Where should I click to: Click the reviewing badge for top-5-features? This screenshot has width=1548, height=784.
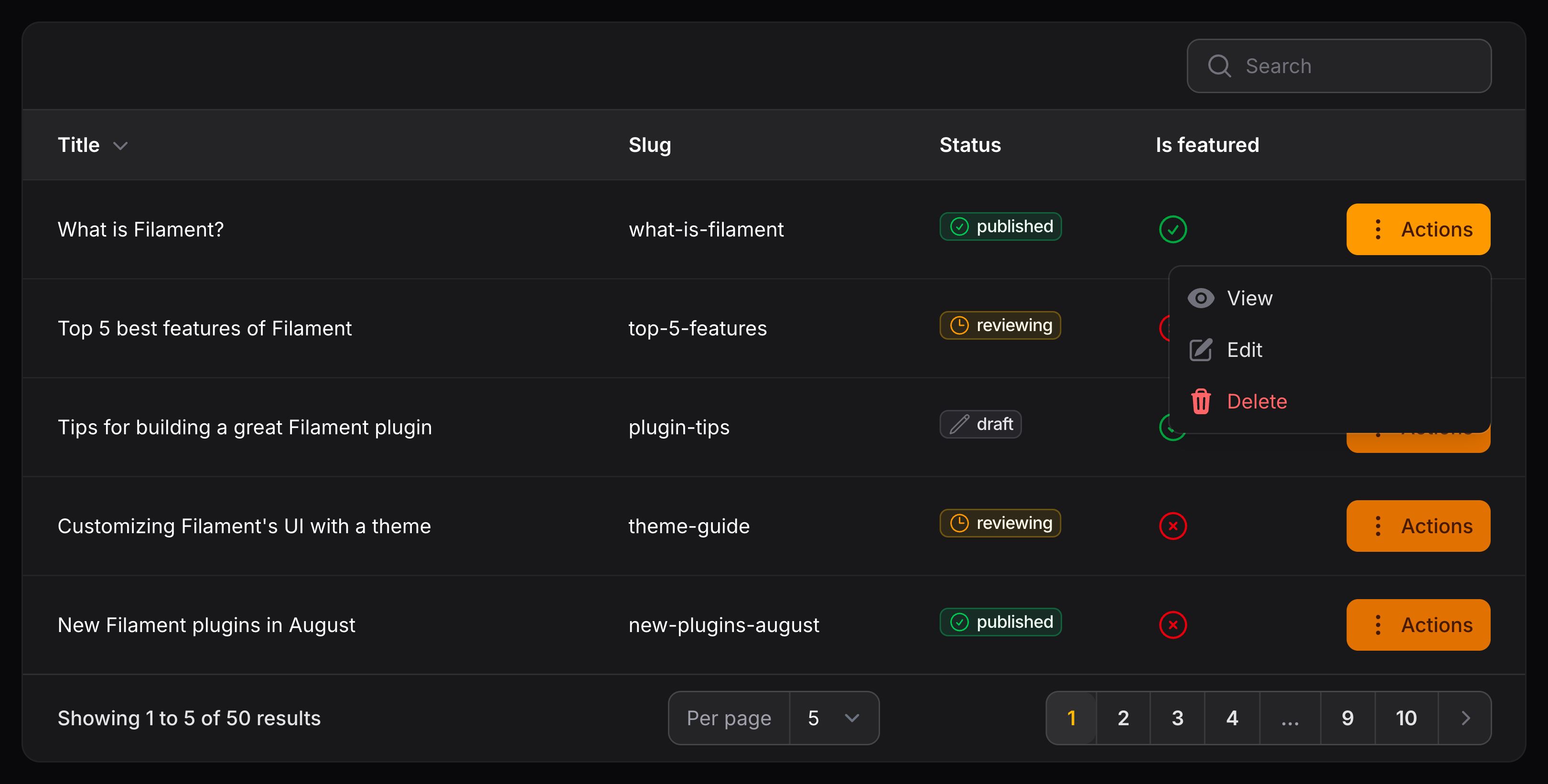click(x=1000, y=326)
